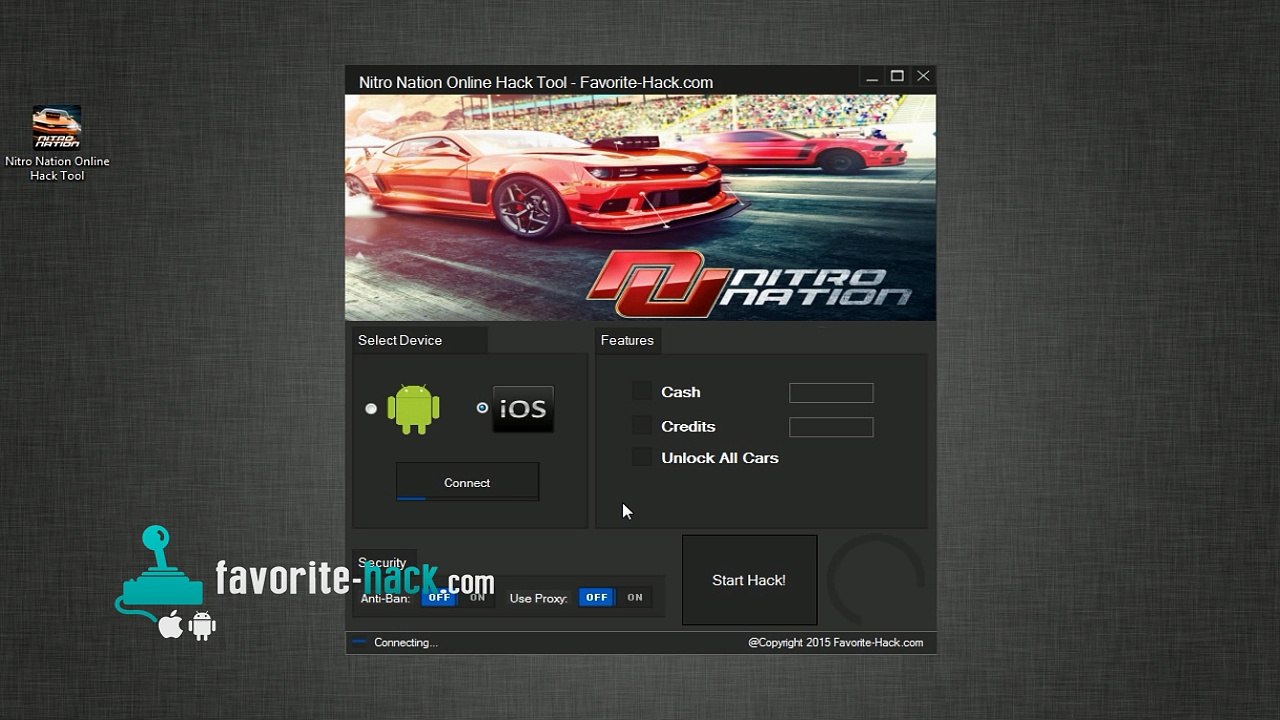The width and height of the screenshot is (1280, 720).
Task: Click the iOS logo icon
Action: click(523, 408)
